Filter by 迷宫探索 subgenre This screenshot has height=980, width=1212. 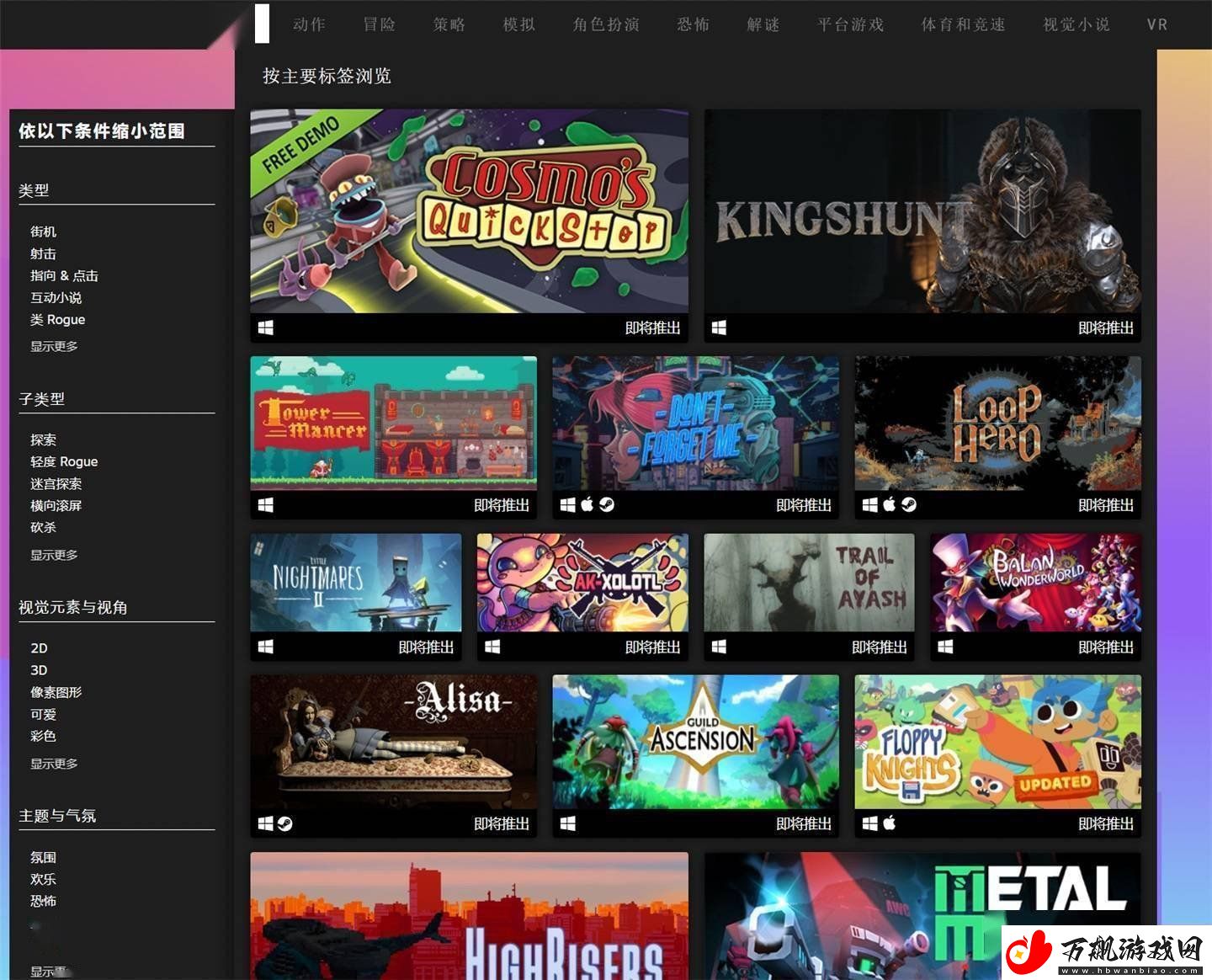56,483
